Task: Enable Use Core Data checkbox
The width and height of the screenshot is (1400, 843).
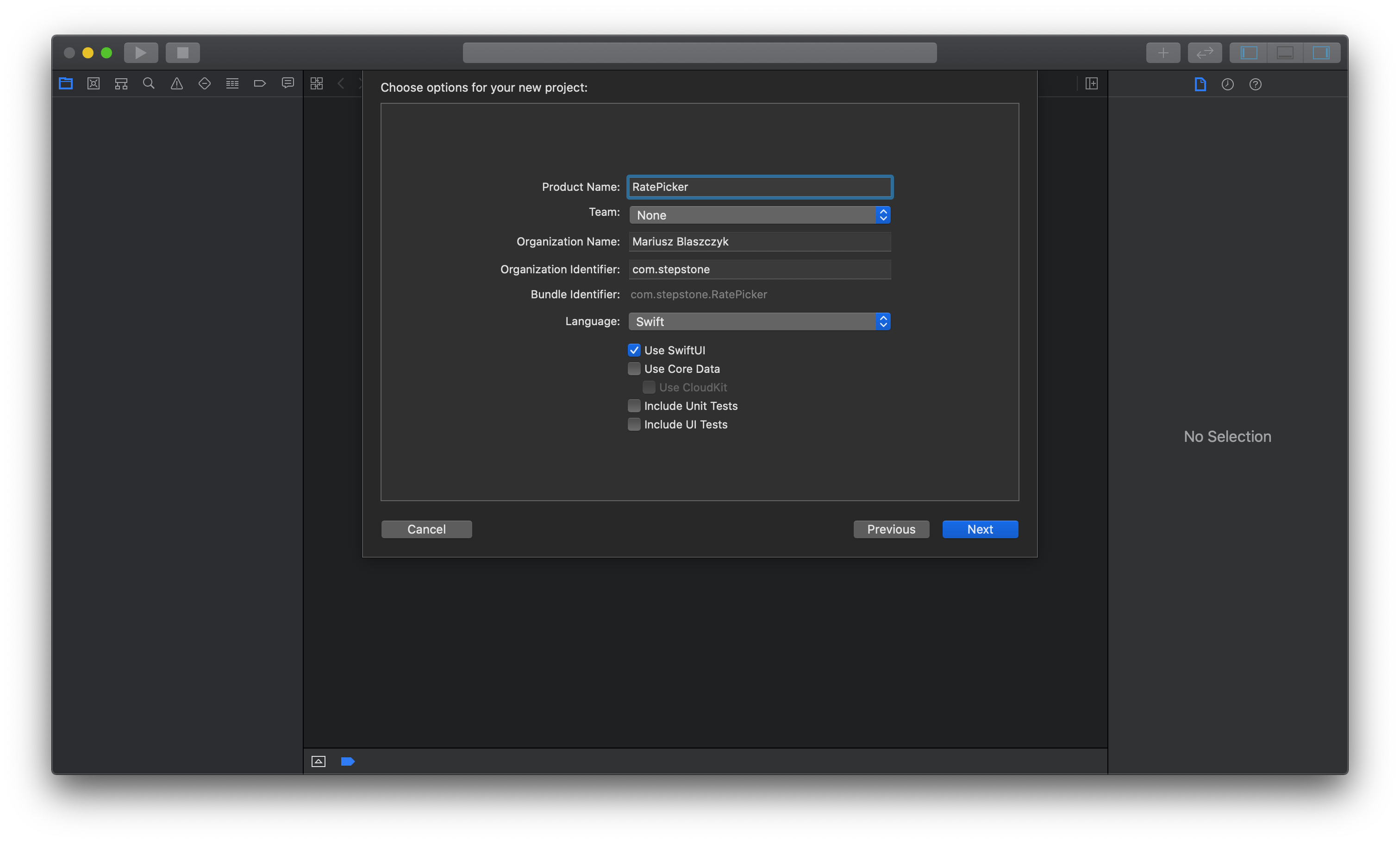Action: 634,369
